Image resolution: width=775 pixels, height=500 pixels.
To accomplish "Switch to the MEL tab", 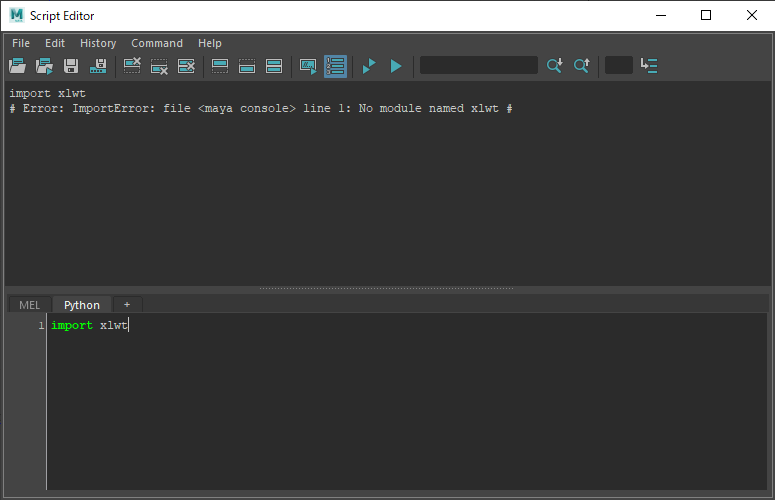I will 30,305.
